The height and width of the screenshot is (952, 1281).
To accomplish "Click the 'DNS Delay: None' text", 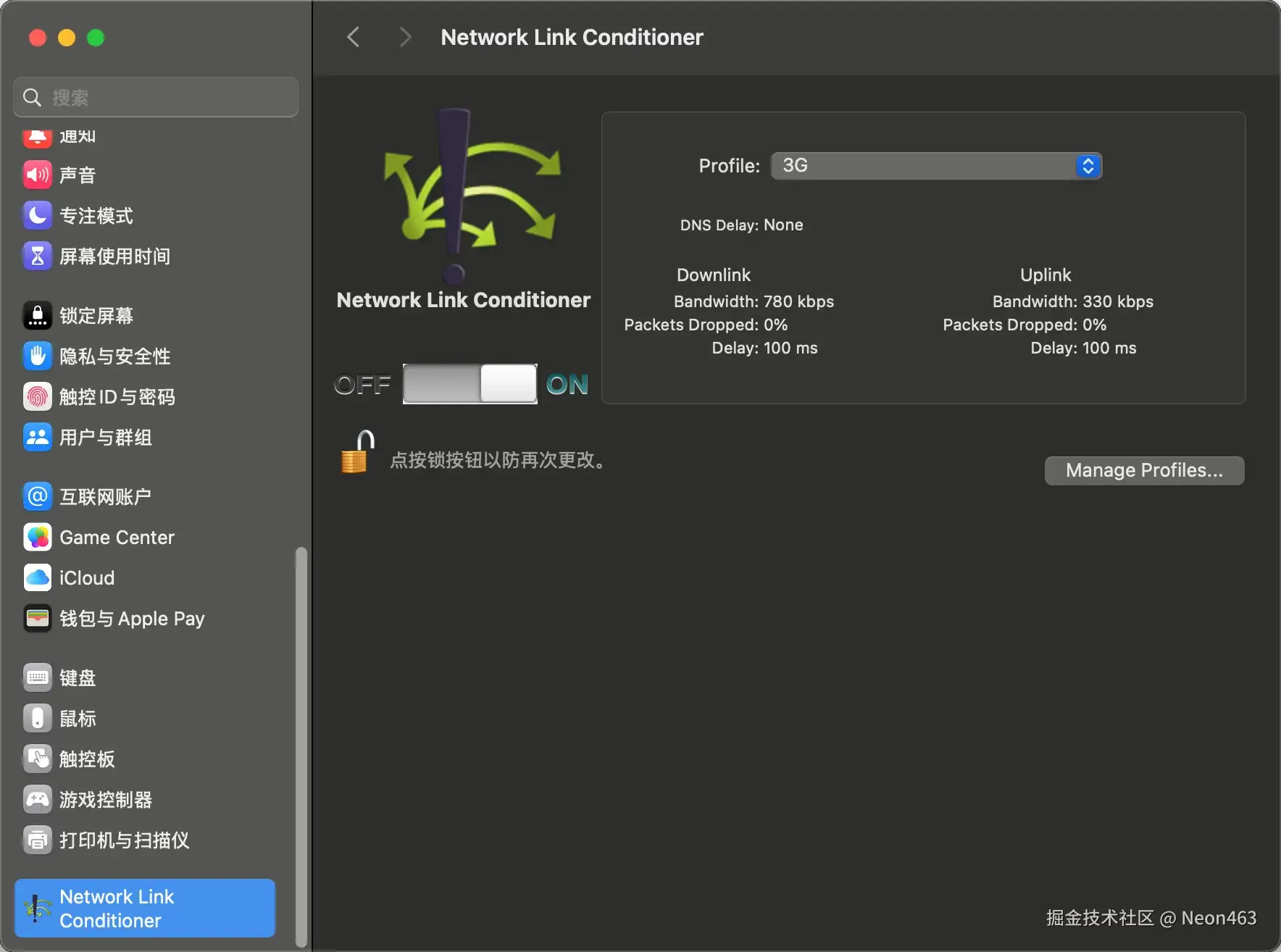I will click(x=741, y=225).
